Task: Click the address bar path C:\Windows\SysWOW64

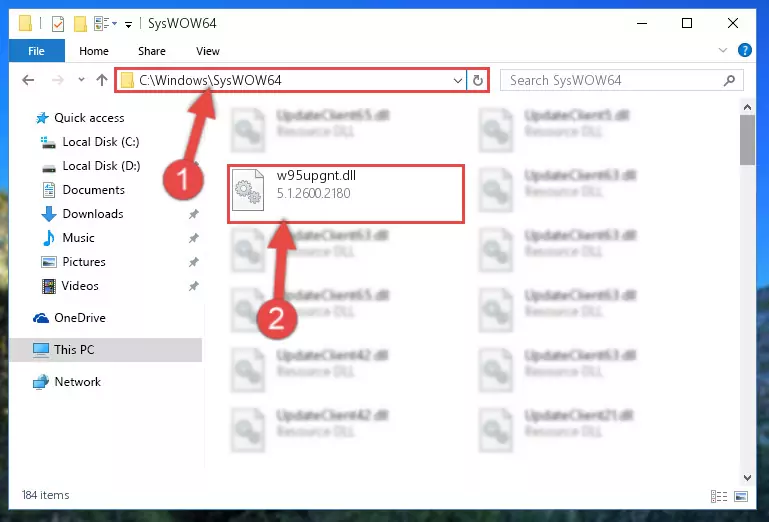Action: pyautogui.click(x=210, y=80)
